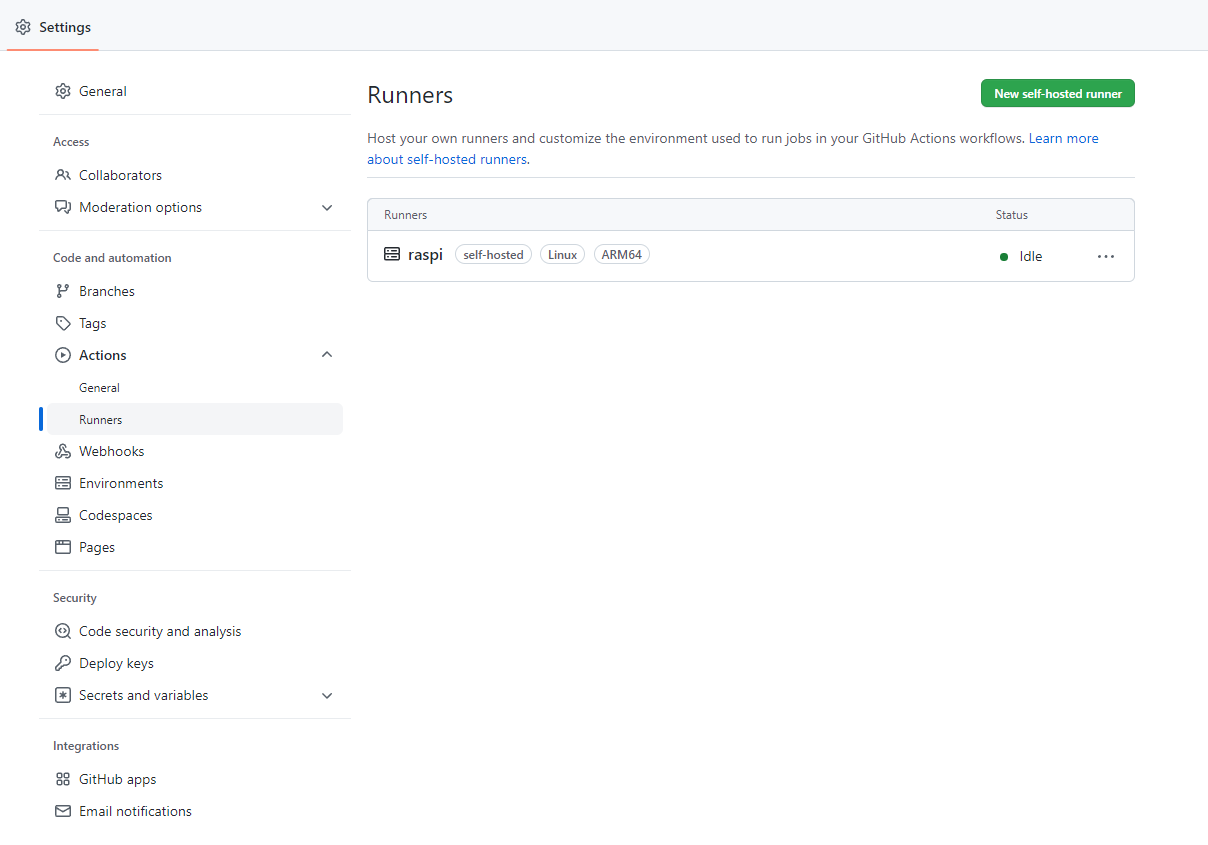The height and width of the screenshot is (845, 1208).
Task: Click the Settings gear icon in tab
Action: pyautogui.click(x=23, y=27)
